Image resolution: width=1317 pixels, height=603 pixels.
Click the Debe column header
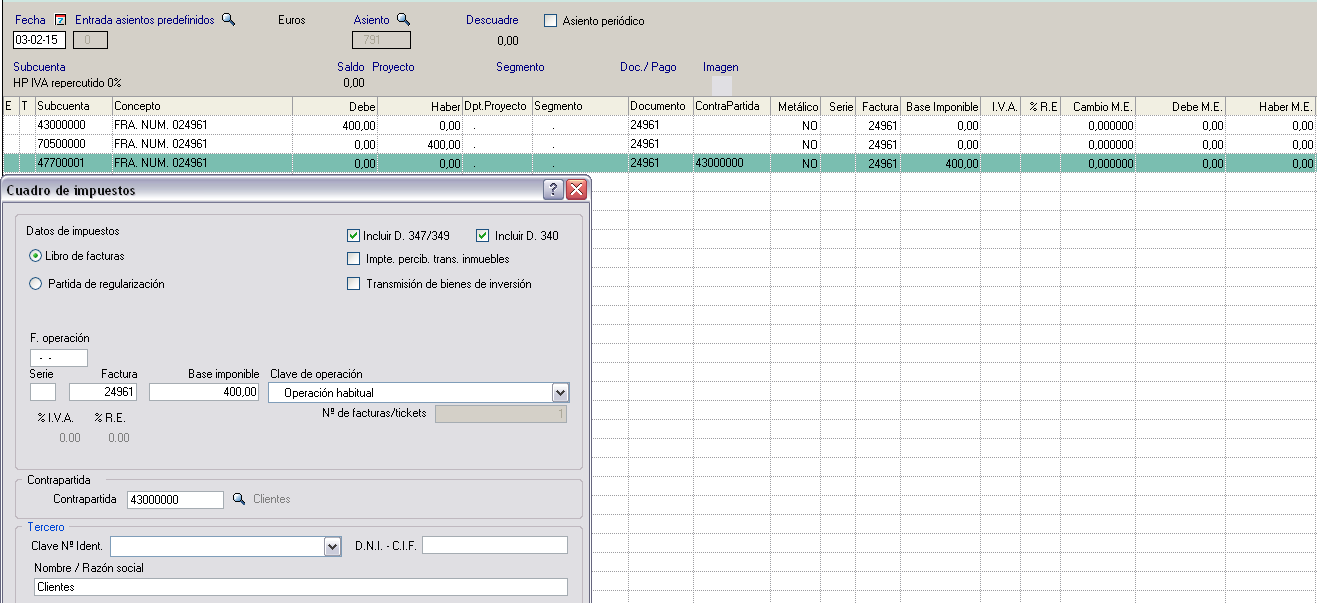click(x=336, y=106)
